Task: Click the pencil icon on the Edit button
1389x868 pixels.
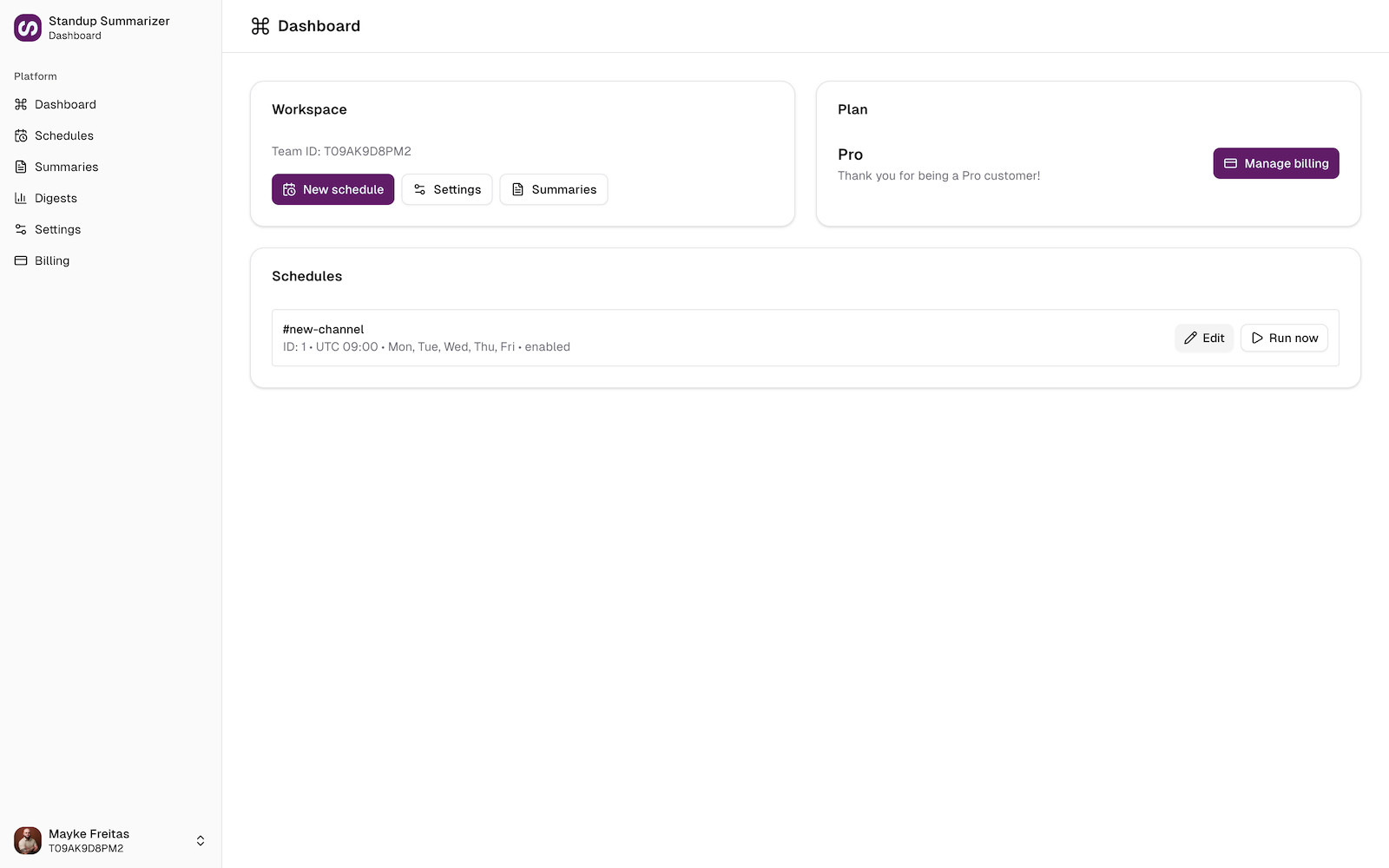Action: coord(1192,338)
